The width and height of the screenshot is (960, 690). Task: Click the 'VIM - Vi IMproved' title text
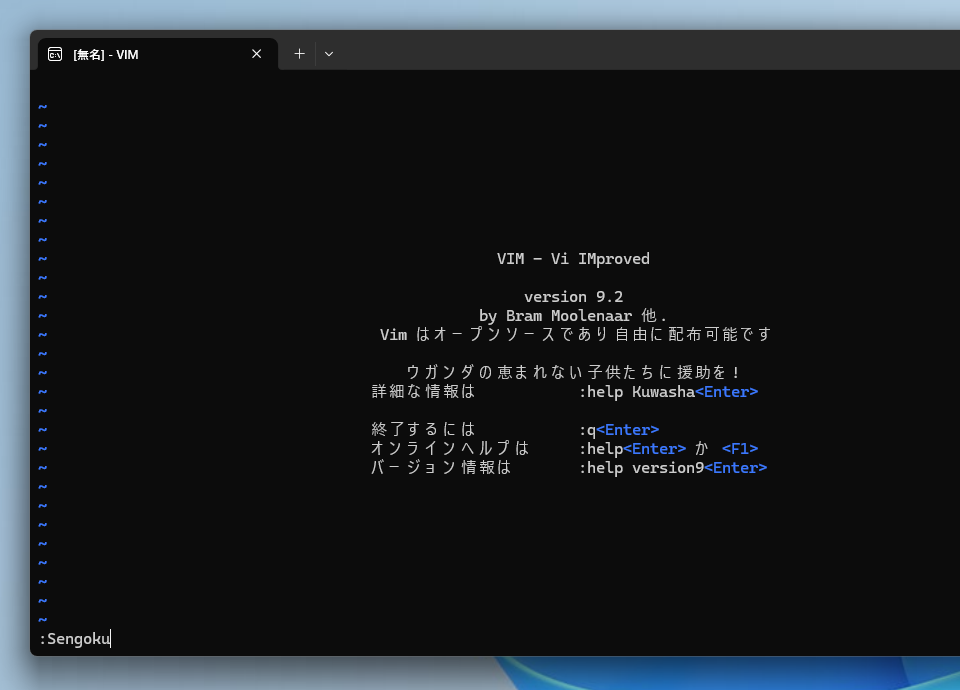point(573,259)
